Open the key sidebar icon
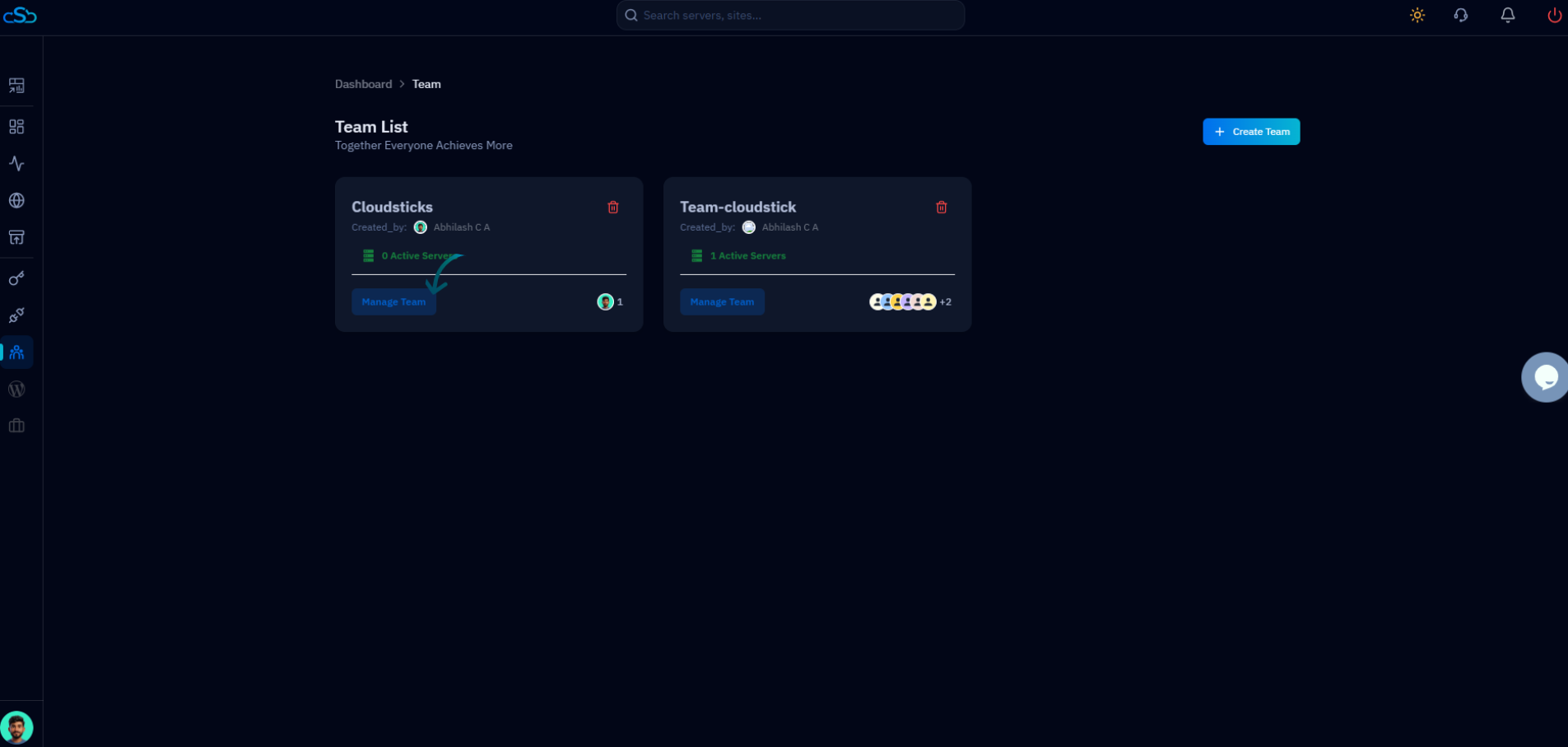 (16, 278)
